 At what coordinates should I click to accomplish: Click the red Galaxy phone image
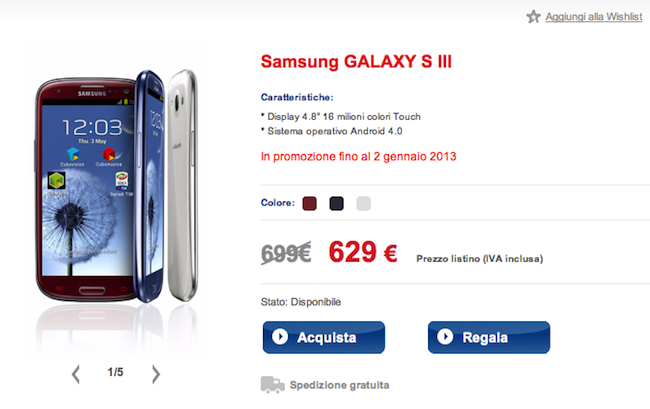pos(86,189)
